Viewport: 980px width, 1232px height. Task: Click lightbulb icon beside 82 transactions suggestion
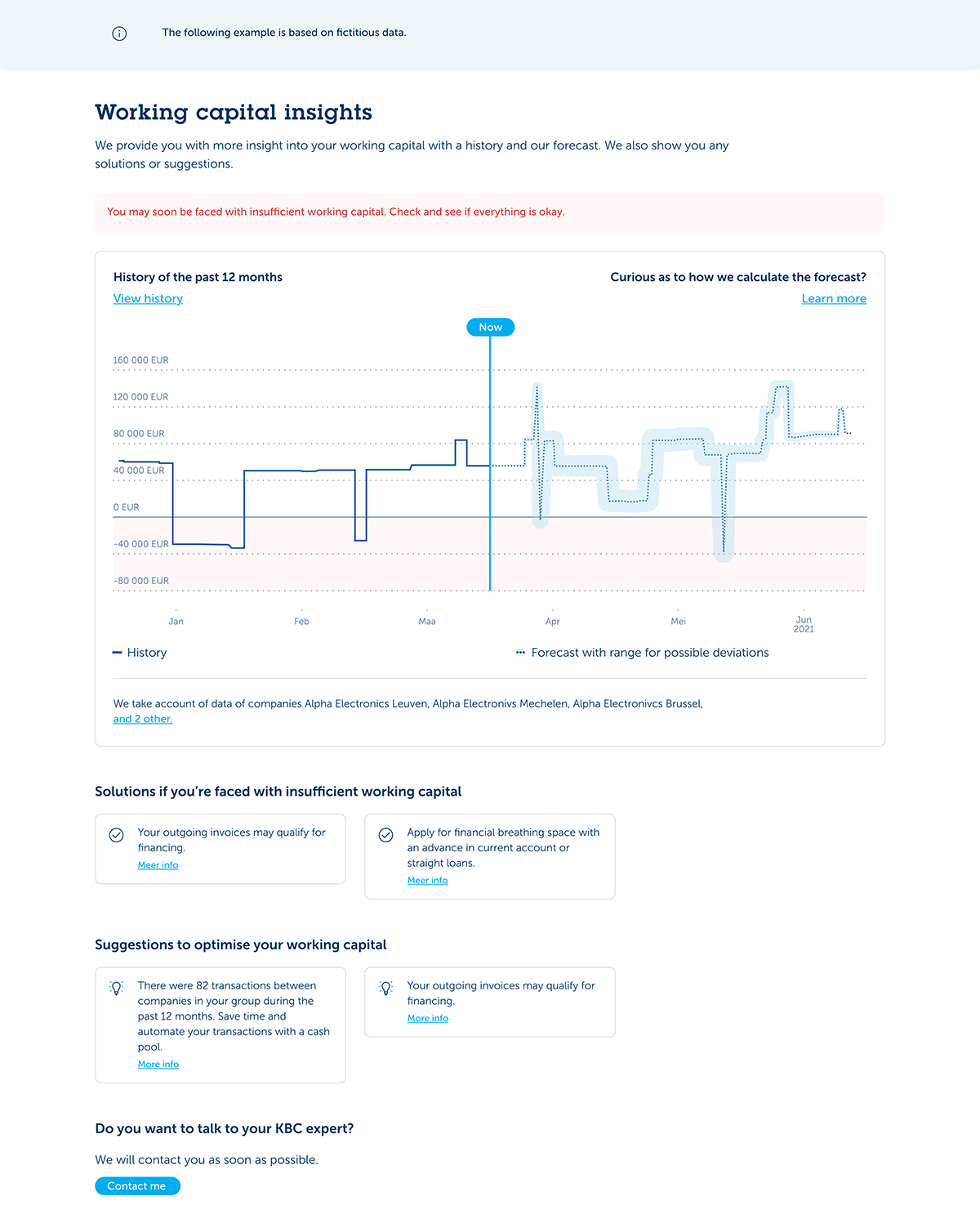(117, 988)
